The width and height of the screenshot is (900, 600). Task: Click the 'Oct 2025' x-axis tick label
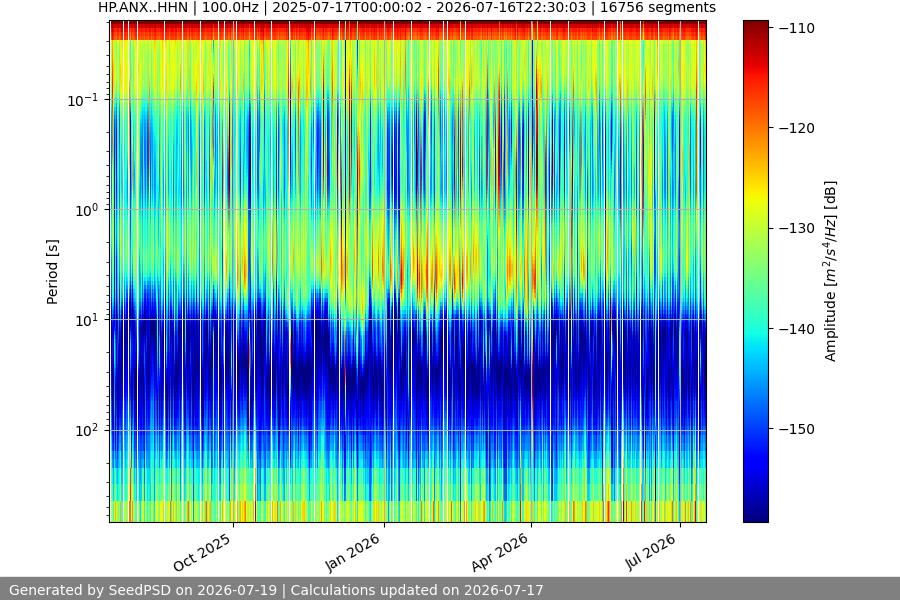[202, 552]
